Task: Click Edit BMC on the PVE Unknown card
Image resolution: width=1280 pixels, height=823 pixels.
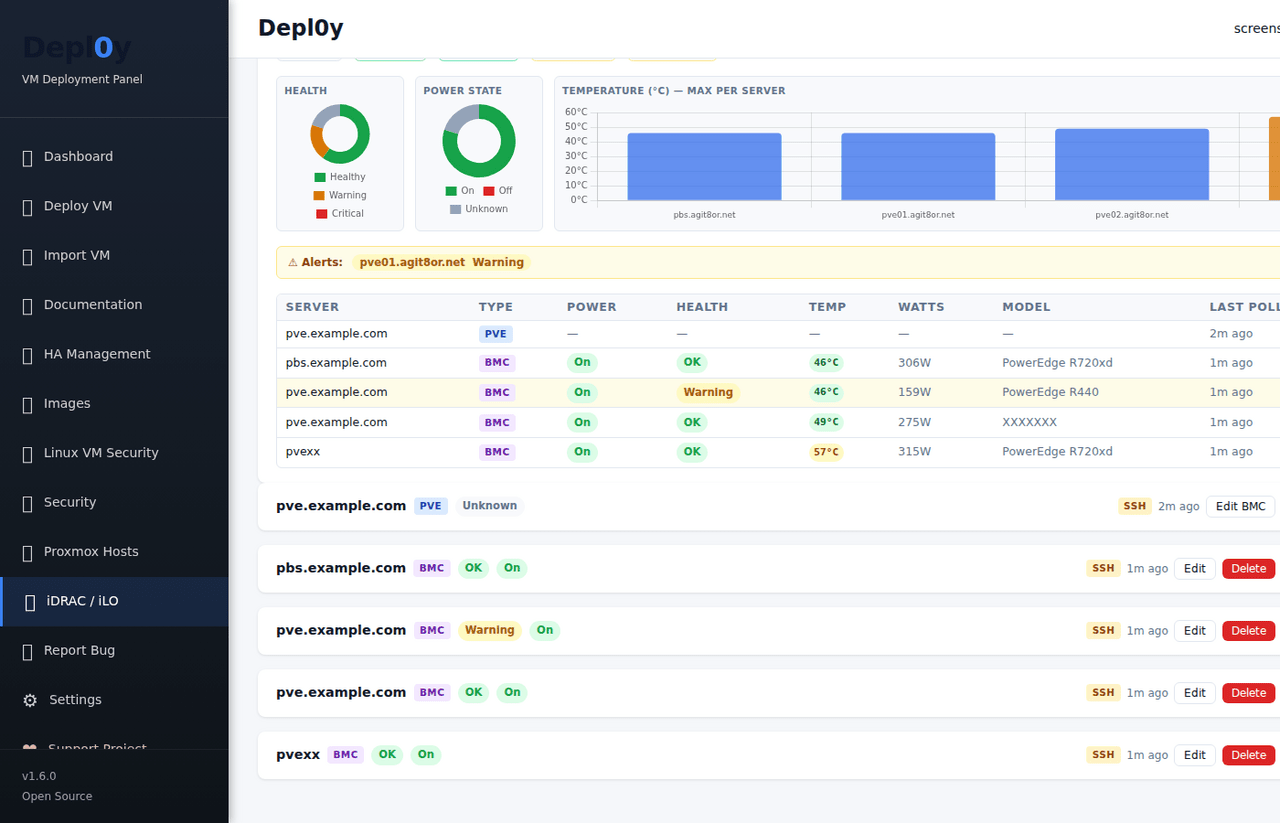Action: (x=1240, y=507)
